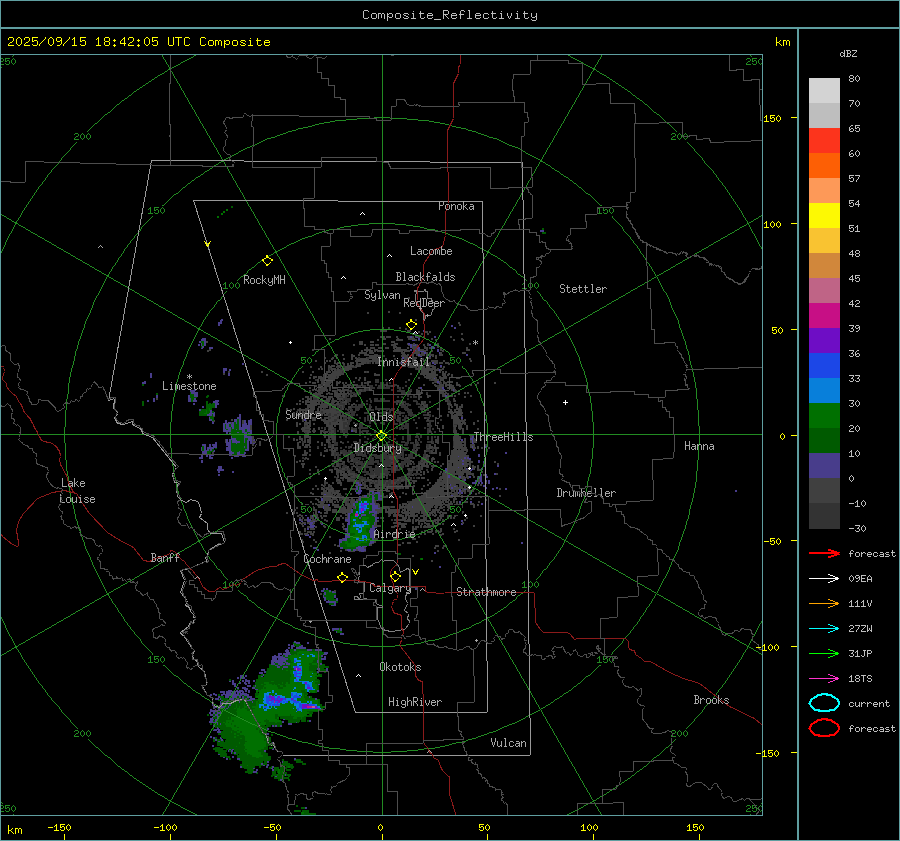The height and width of the screenshot is (841, 900).
Task: Click the Stettler city label
Action: pos(583,289)
